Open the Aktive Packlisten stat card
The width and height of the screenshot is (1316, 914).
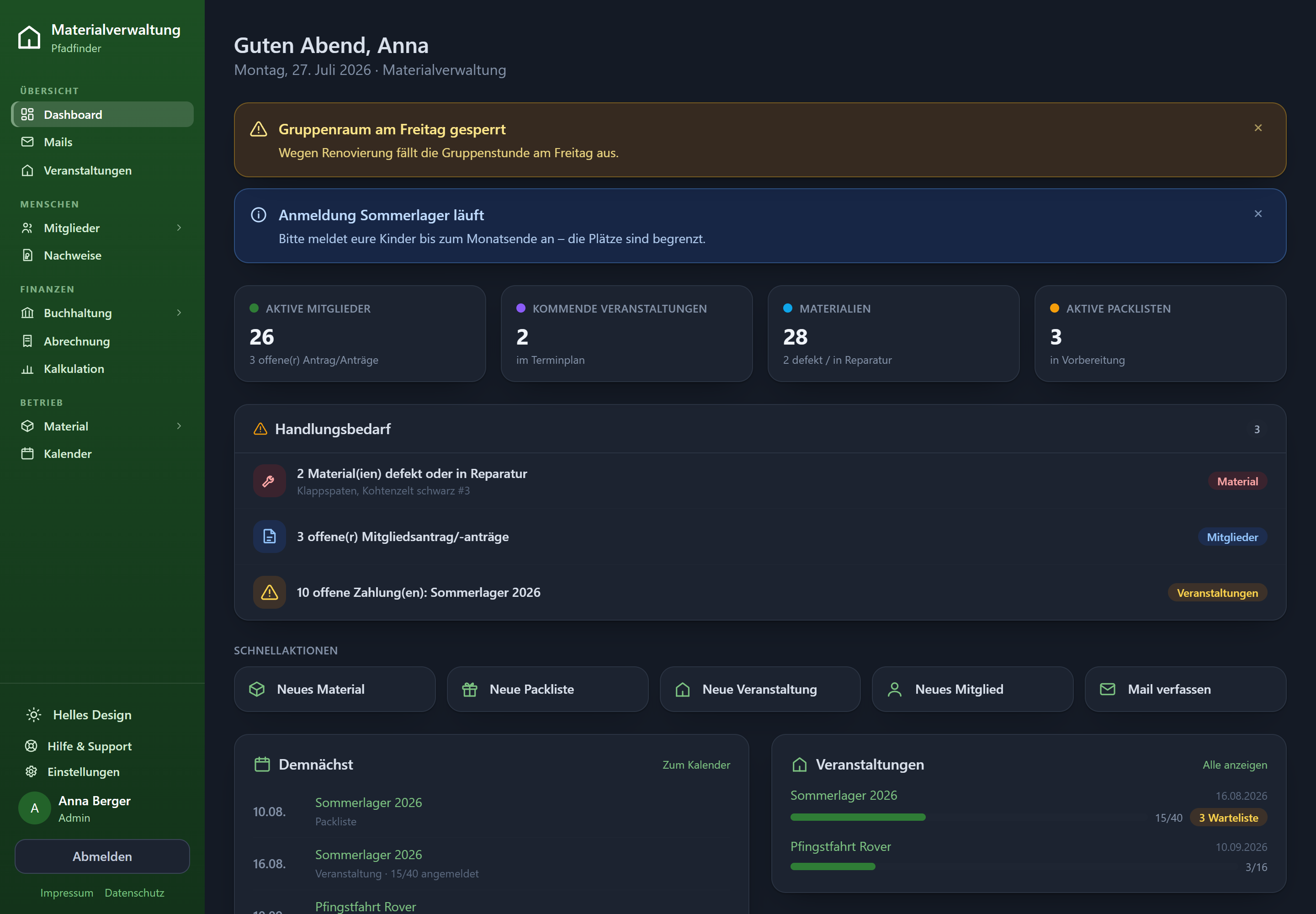point(1160,334)
